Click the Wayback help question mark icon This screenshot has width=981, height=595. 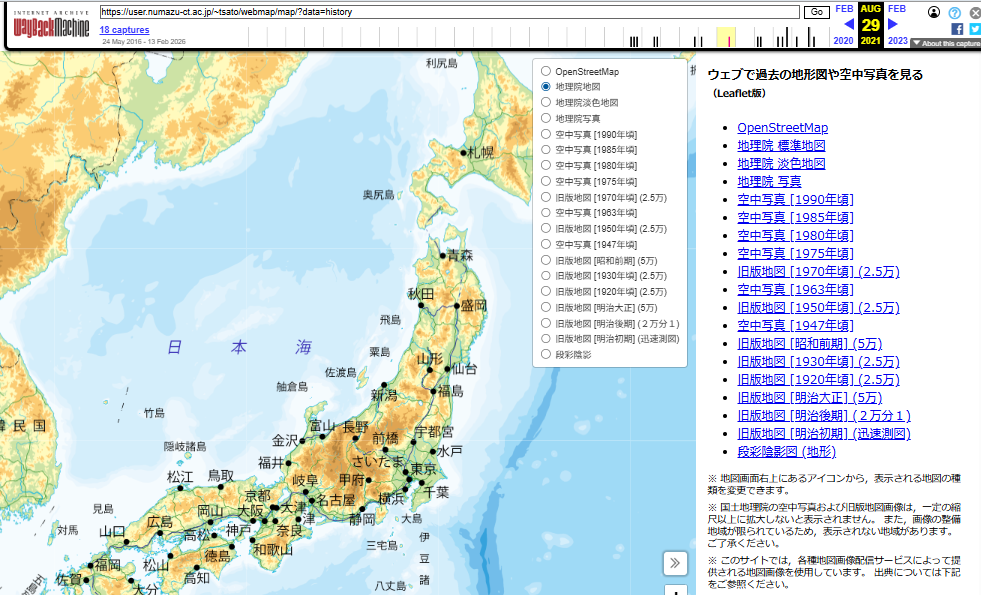coord(955,12)
